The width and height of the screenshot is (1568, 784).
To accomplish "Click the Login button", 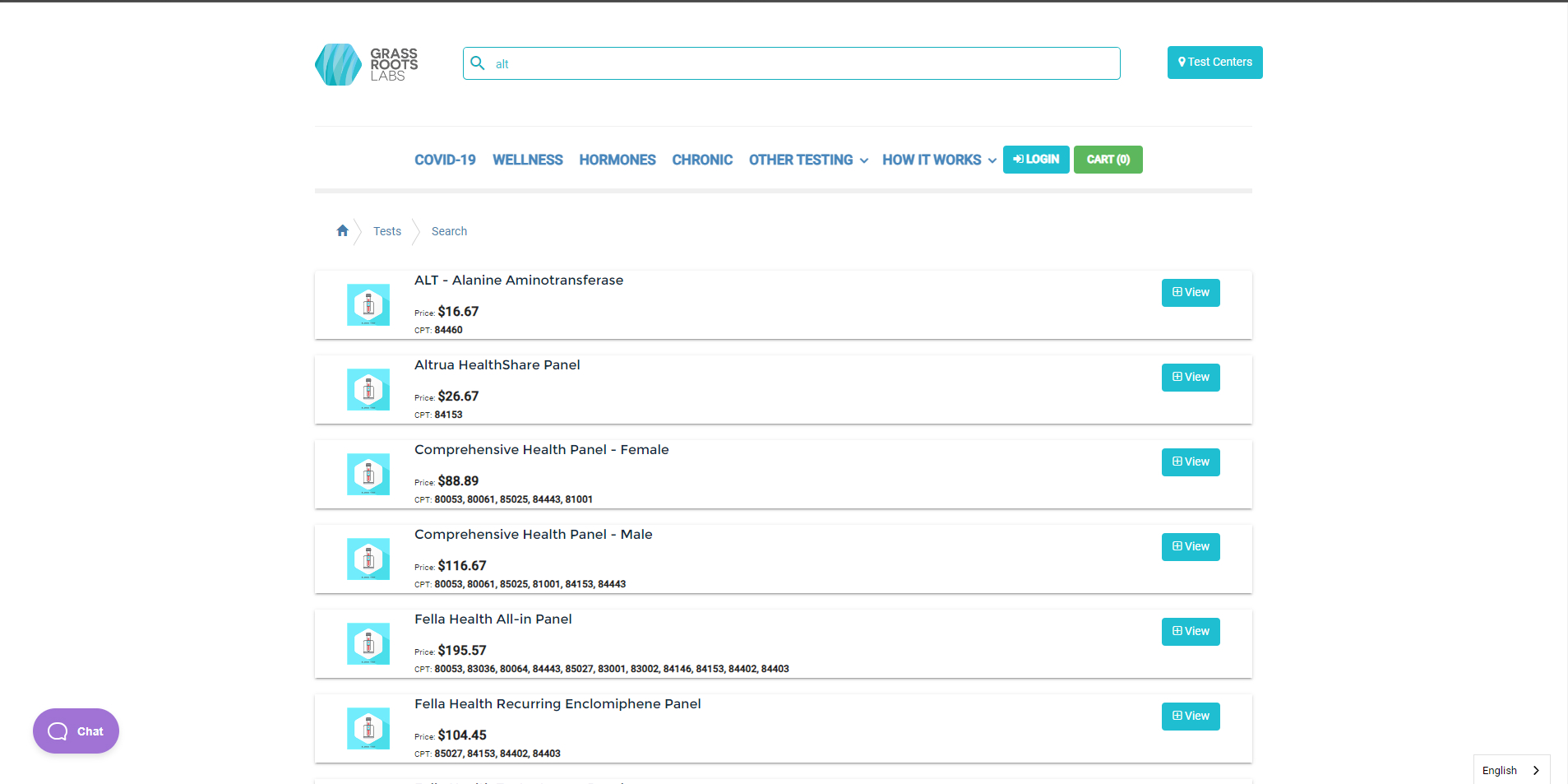I will (x=1036, y=160).
